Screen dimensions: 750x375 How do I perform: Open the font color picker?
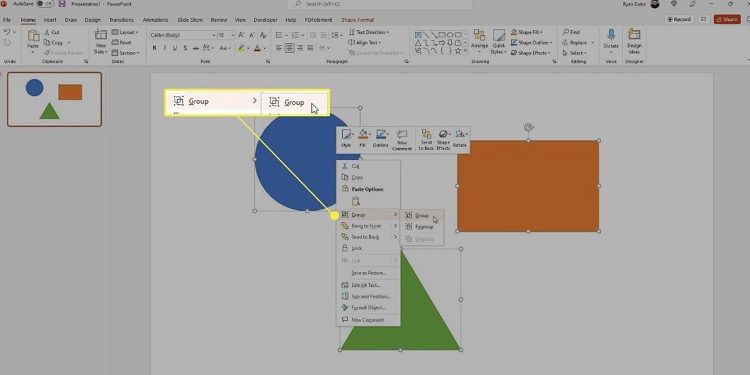pos(260,48)
